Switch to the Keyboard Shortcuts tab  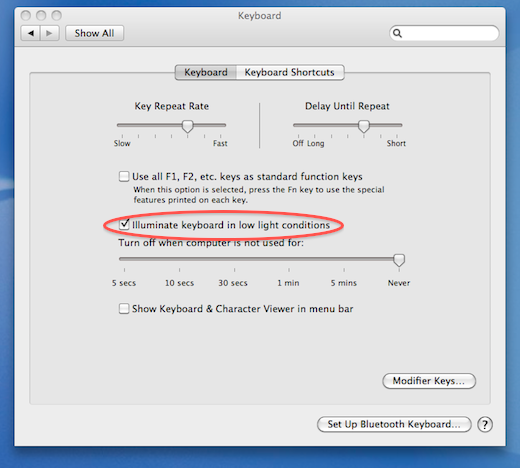point(290,72)
